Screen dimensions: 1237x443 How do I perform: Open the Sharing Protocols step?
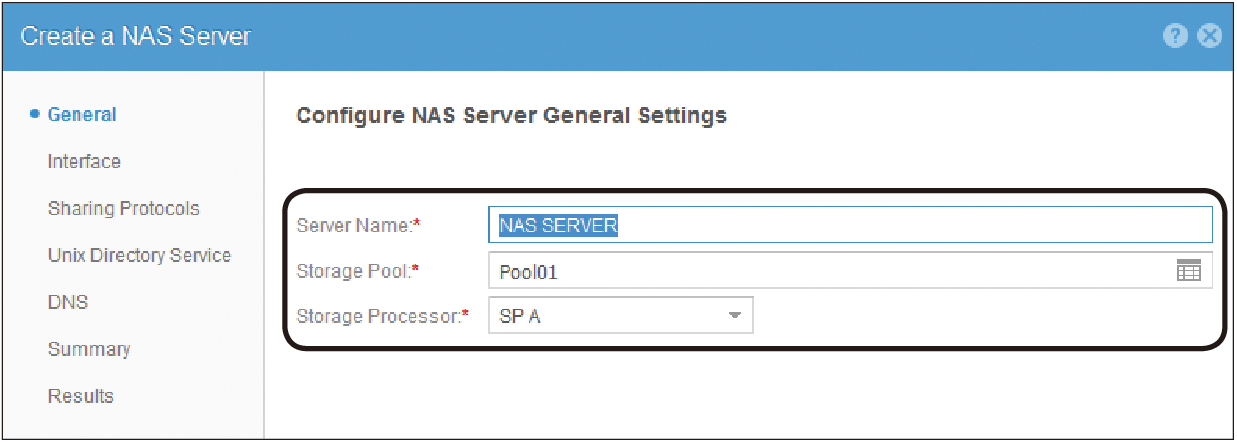123,209
